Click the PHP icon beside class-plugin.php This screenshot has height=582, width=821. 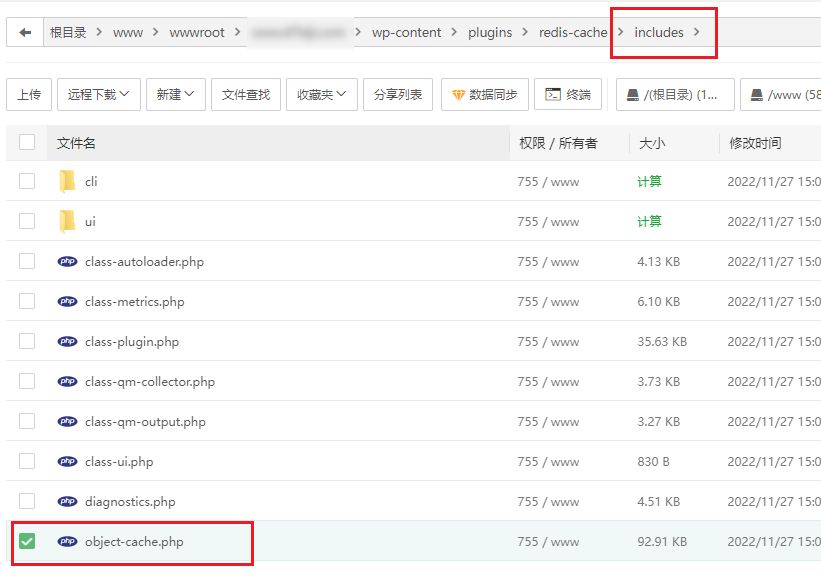pos(67,341)
